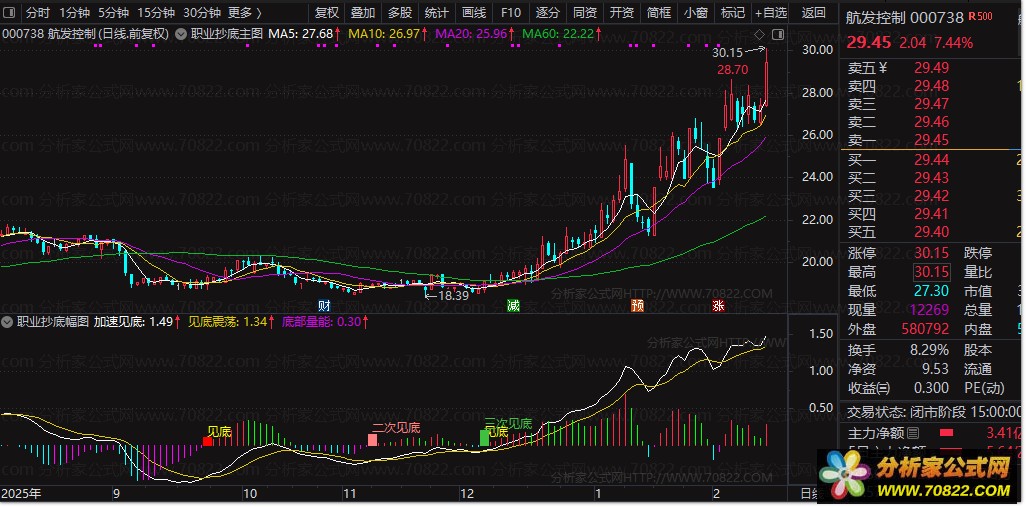
Task: Click the diamond icon above price axis
Action: click(x=760, y=33)
